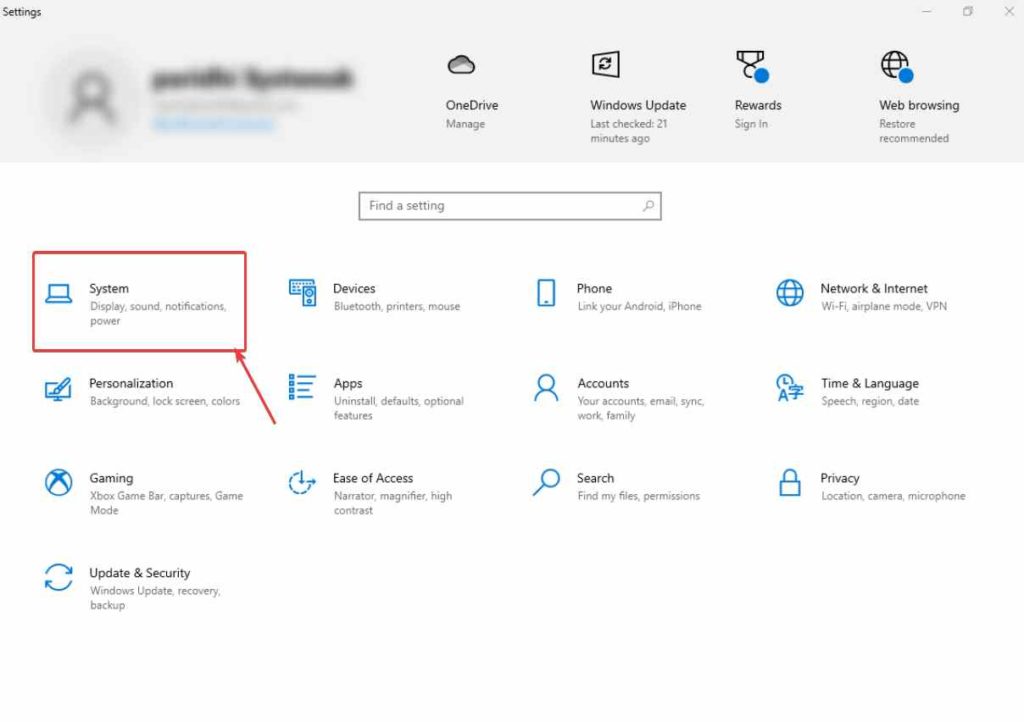This screenshot has width=1024, height=722.
Task: Click the OneDrive cloud icon
Action: (461, 66)
